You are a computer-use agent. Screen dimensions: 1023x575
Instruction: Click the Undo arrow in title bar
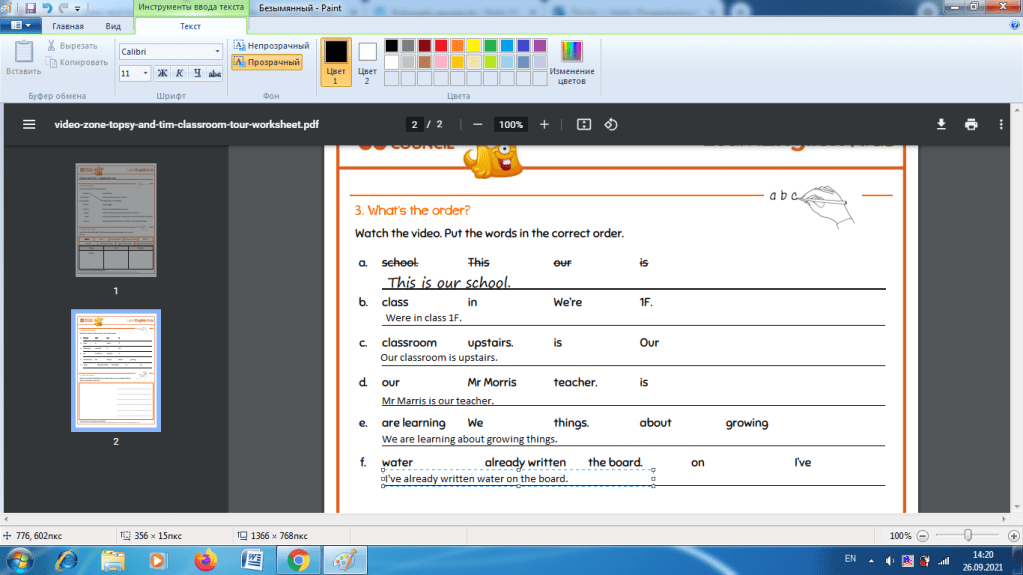(47, 7)
